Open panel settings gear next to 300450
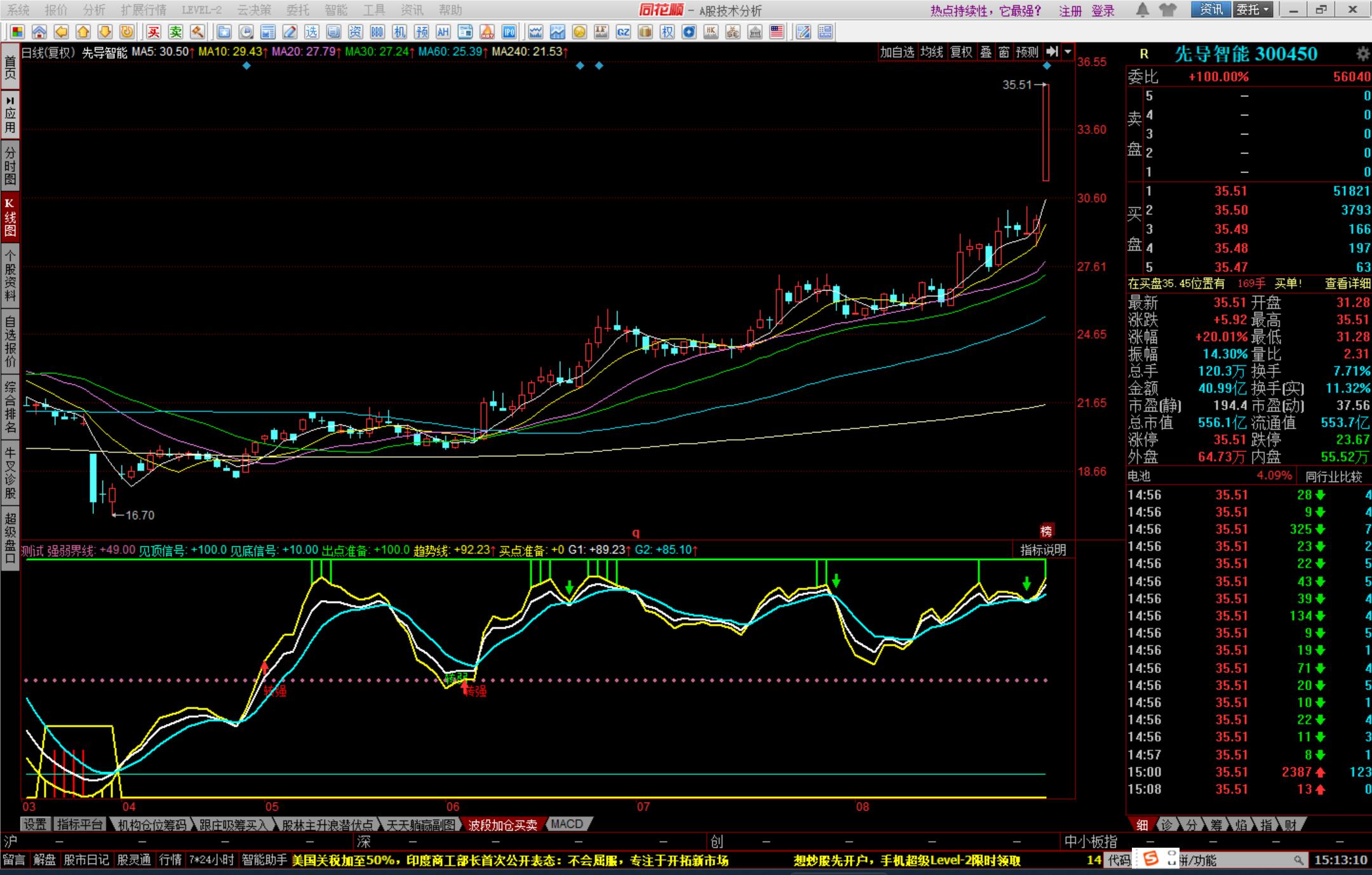Viewport: 1372px width, 875px height. point(1362,54)
